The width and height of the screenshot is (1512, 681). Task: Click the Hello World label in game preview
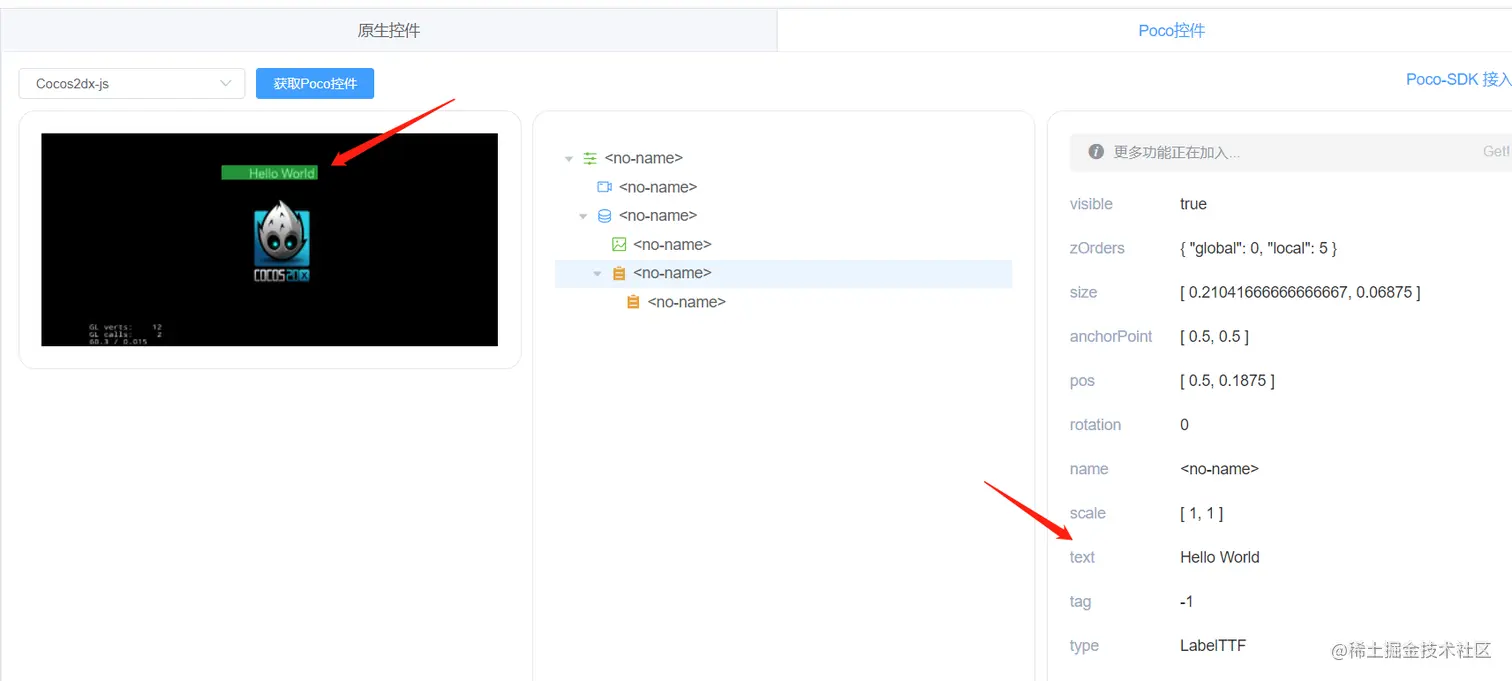pyautogui.click(x=270, y=173)
